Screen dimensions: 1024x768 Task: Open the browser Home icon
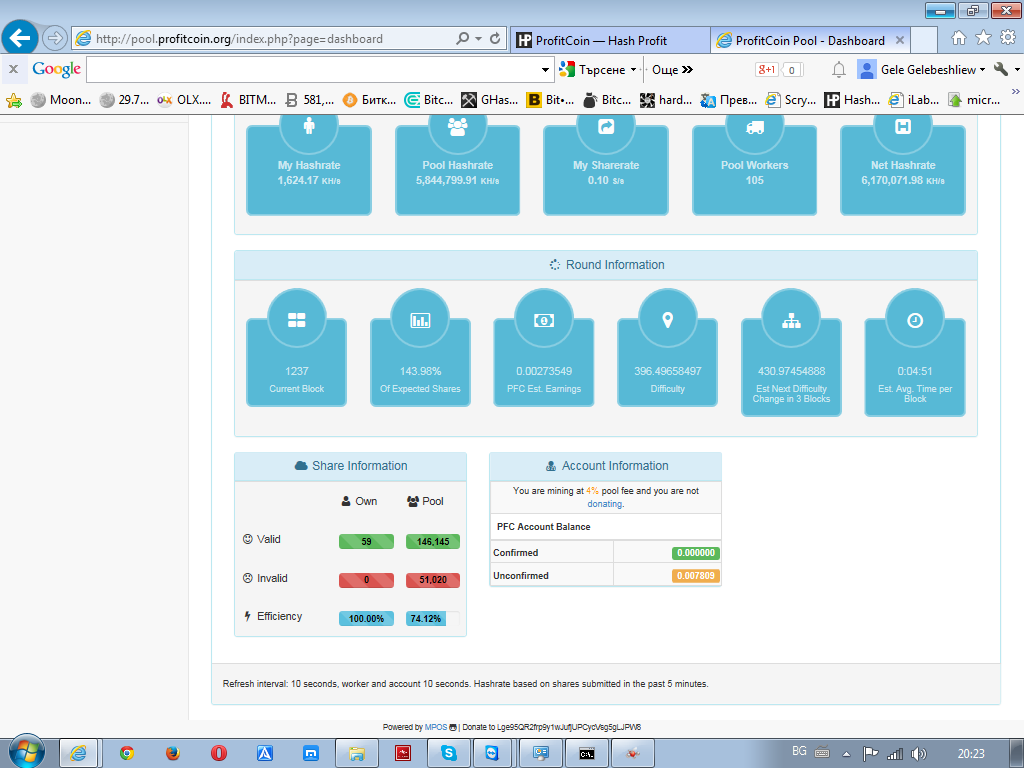(958, 38)
